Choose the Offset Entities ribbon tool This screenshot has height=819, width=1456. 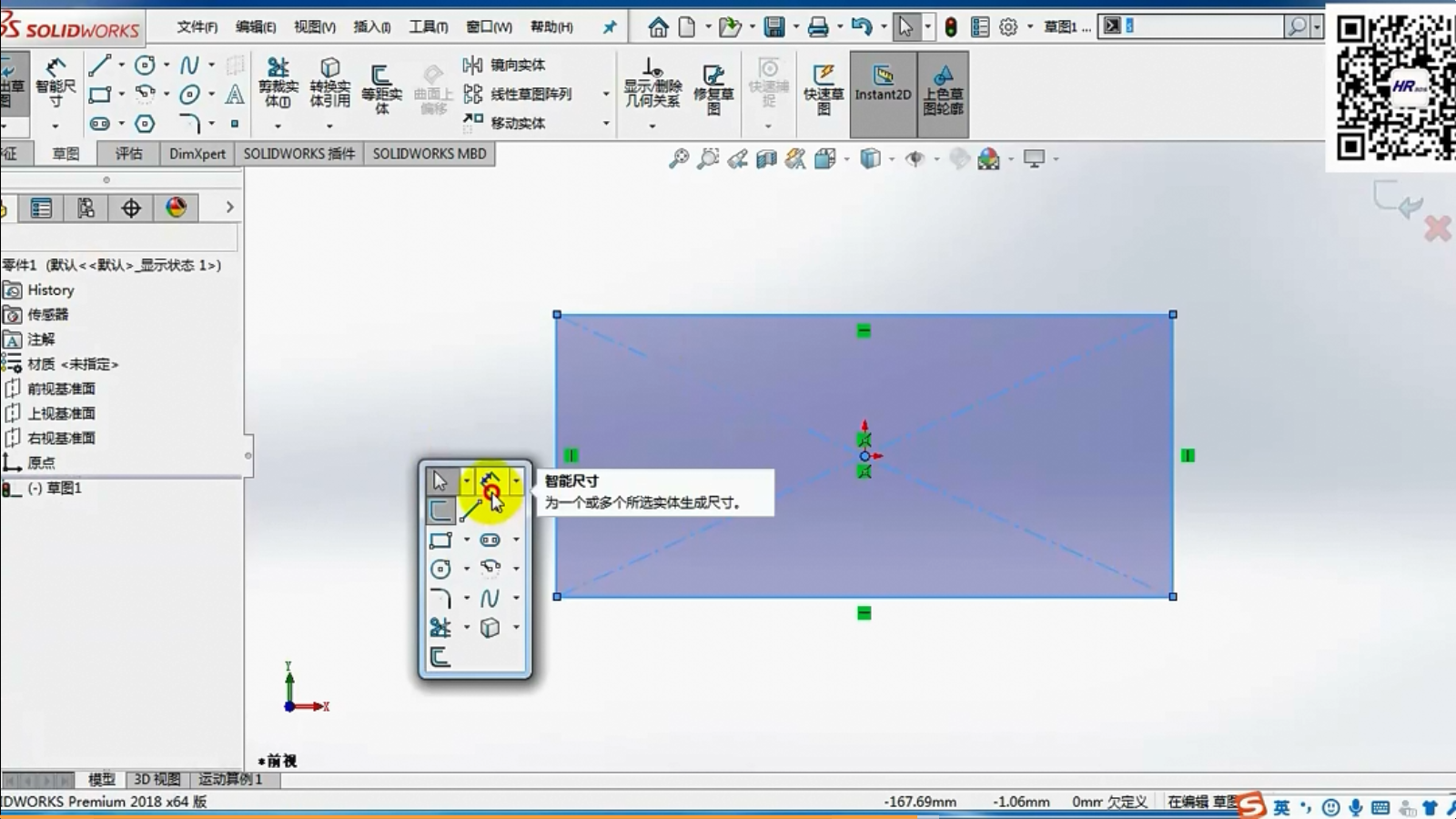[381, 86]
